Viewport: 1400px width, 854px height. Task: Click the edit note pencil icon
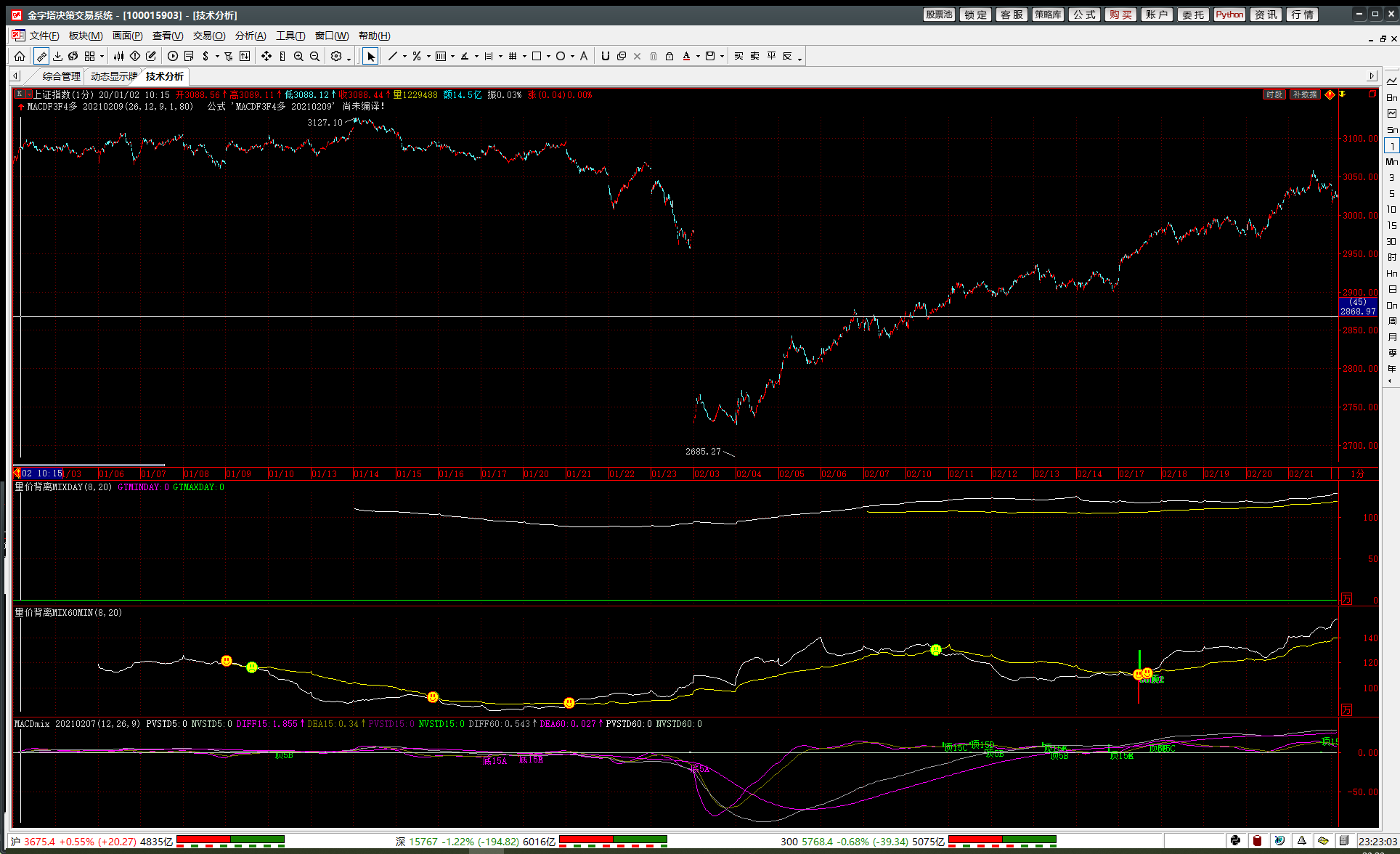151,56
